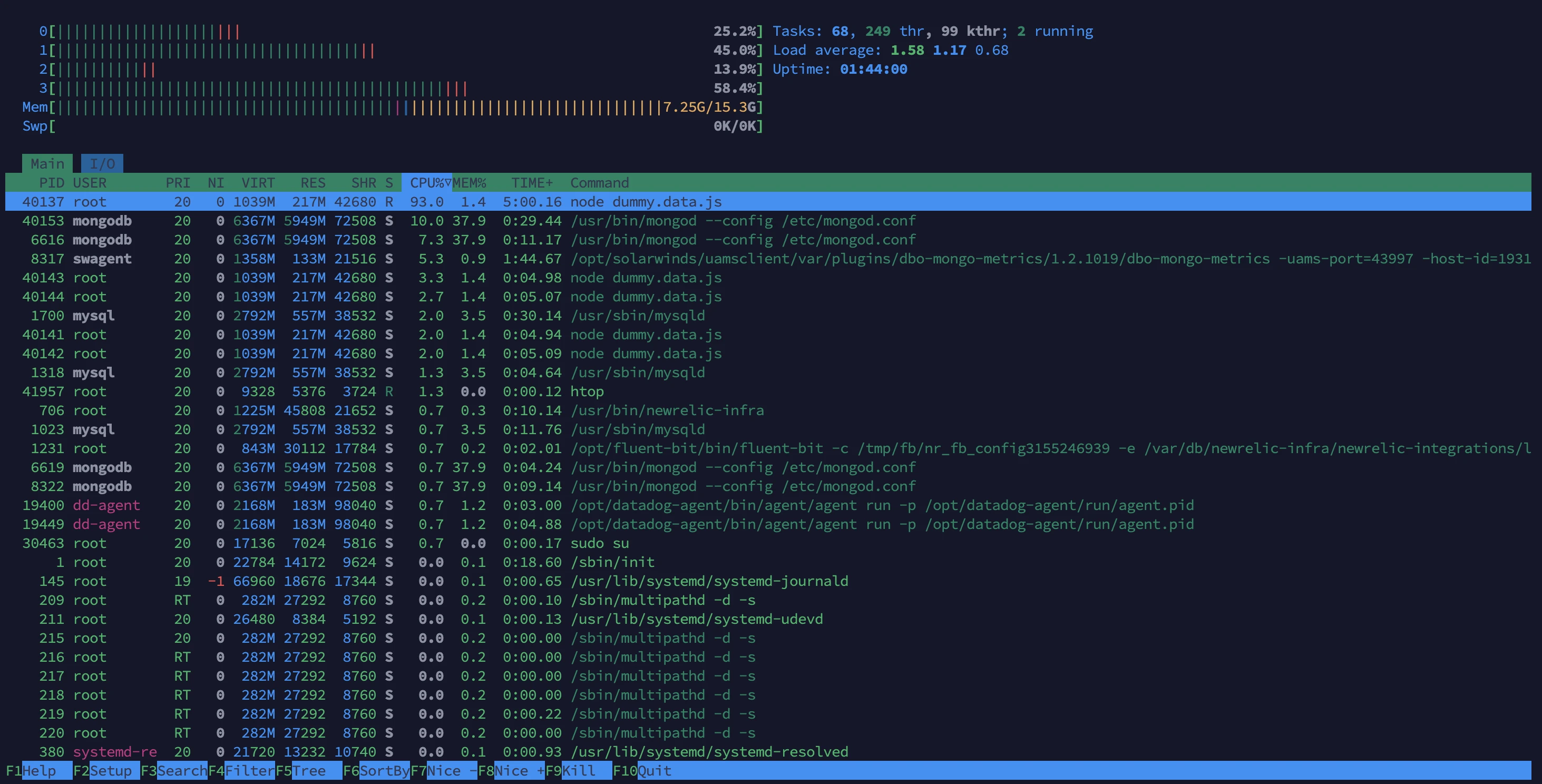Switch to the Main tab
The height and width of the screenshot is (784, 1542).
pos(47,163)
